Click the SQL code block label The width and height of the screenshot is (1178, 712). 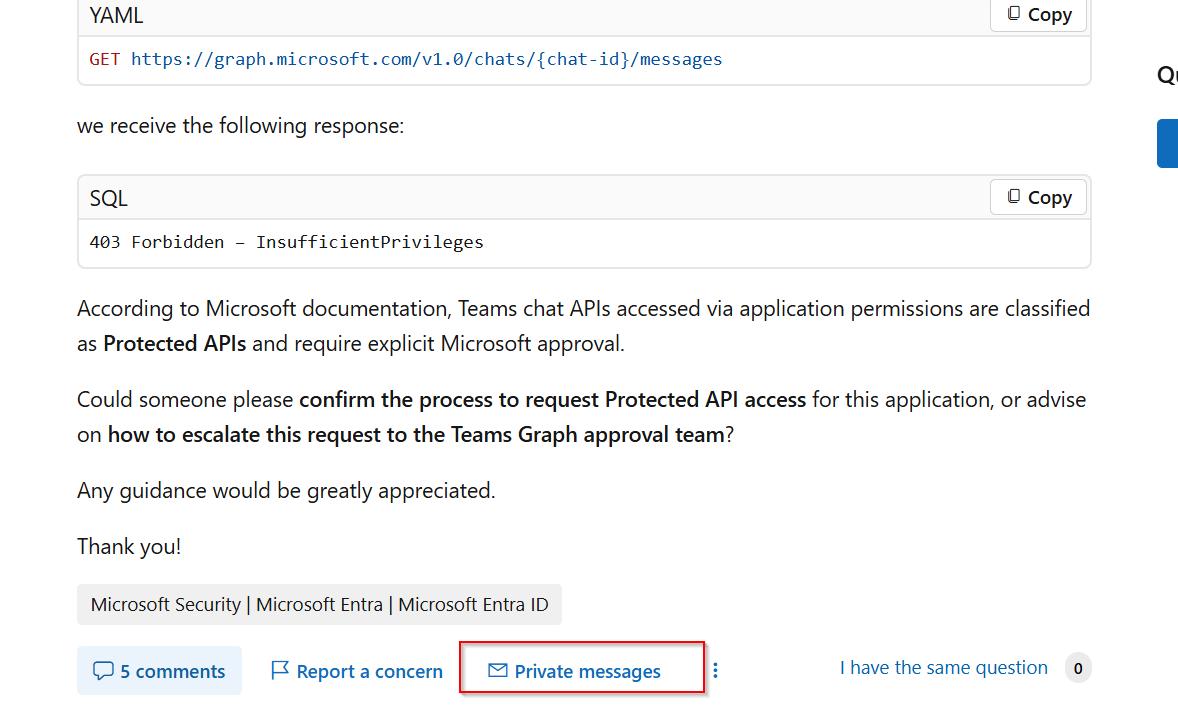tap(109, 198)
